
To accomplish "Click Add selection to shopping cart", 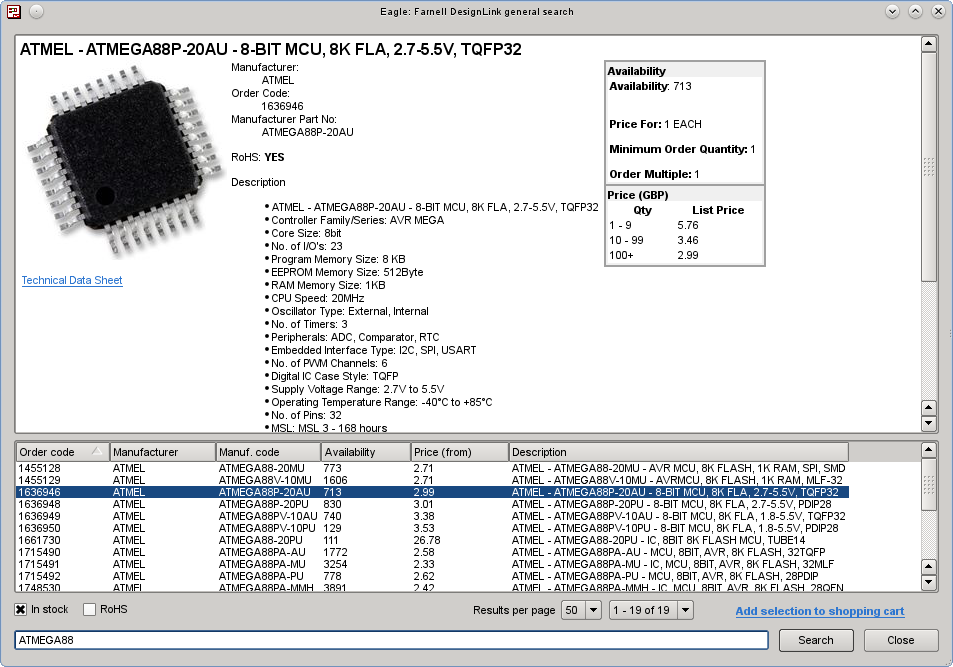I will [x=819, y=611].
